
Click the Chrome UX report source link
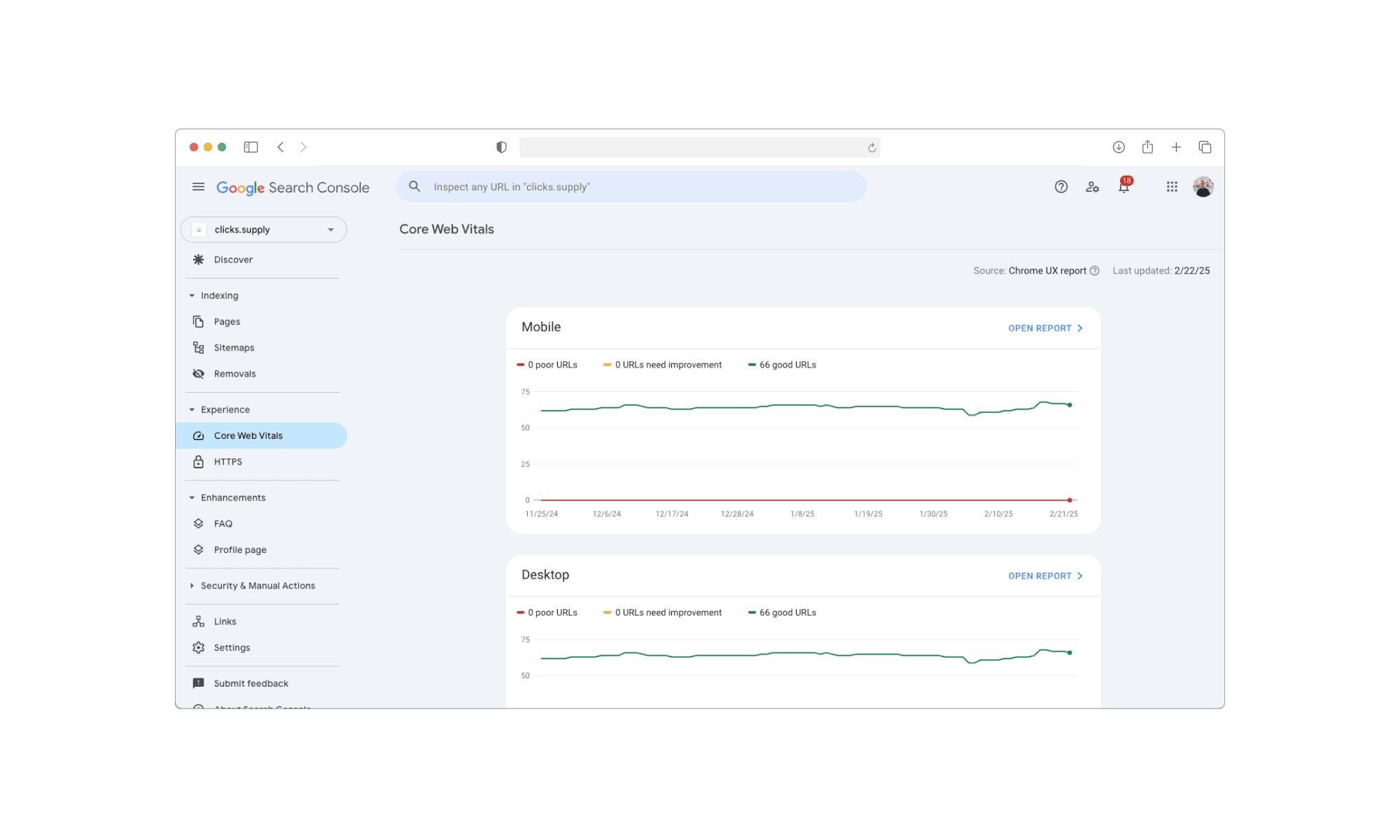pyautogui.click(x=1047, y=271)
